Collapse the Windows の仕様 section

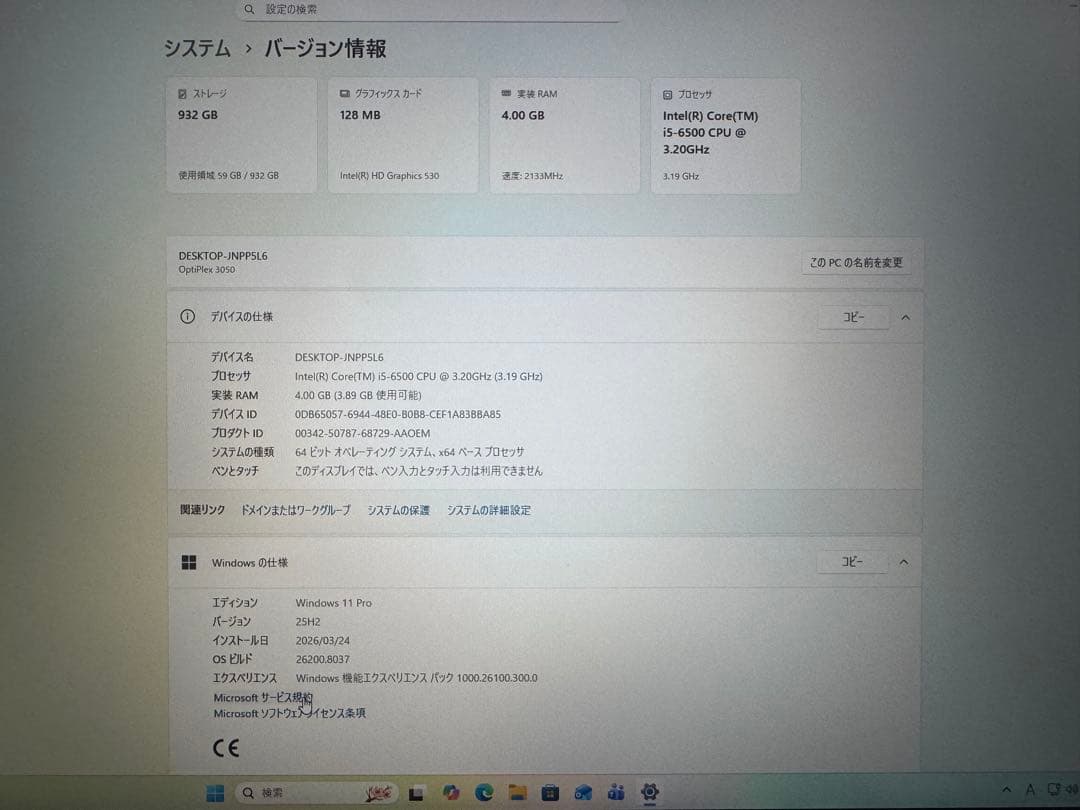point(904,562)
